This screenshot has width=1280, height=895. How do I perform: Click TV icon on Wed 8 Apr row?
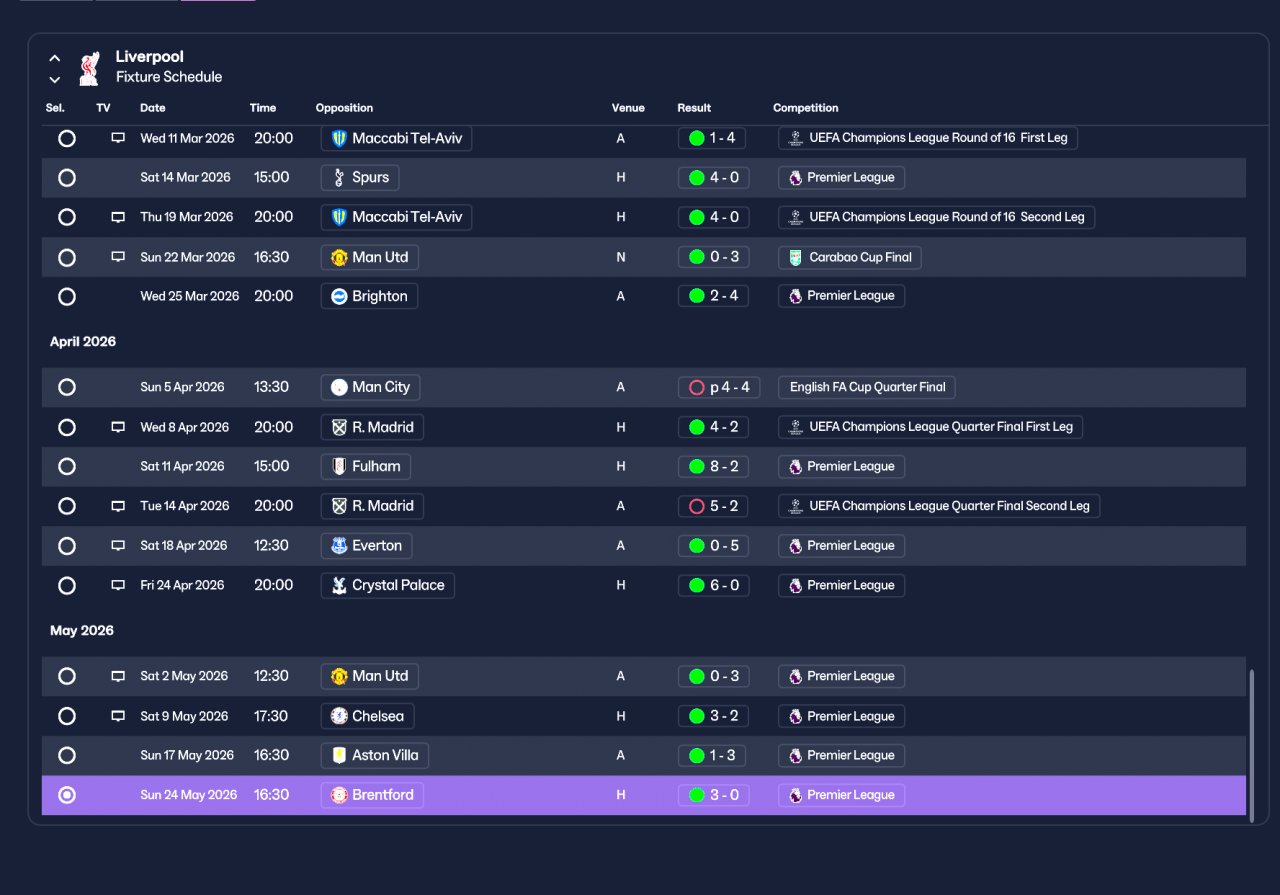point(118,427)
